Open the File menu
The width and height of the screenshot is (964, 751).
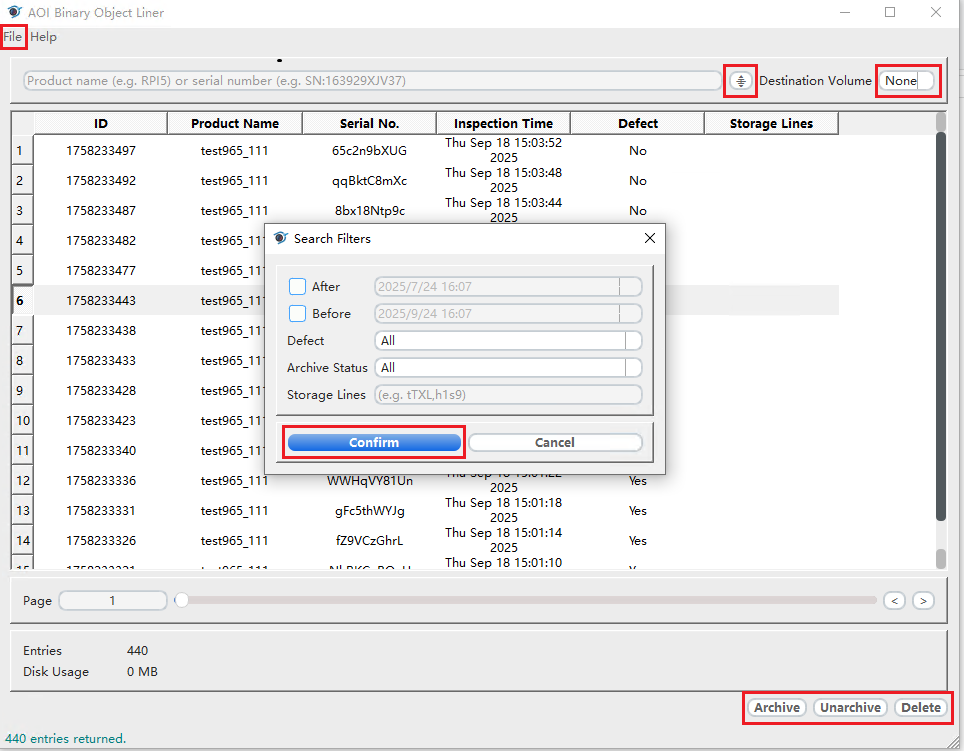(13, 37)
